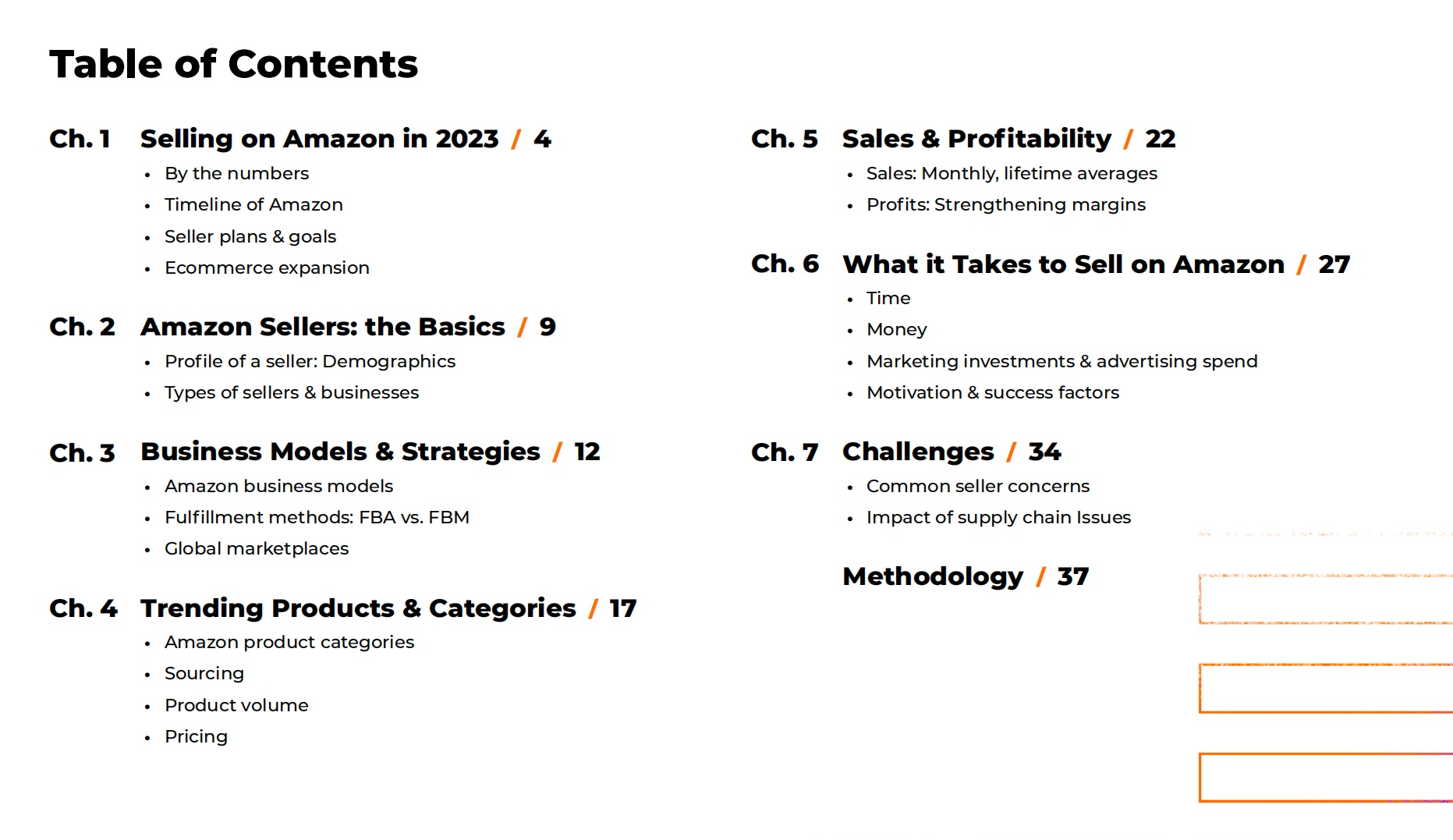Open 'Profile of a seller: Demographics' entry

click(x=310, y=361)
